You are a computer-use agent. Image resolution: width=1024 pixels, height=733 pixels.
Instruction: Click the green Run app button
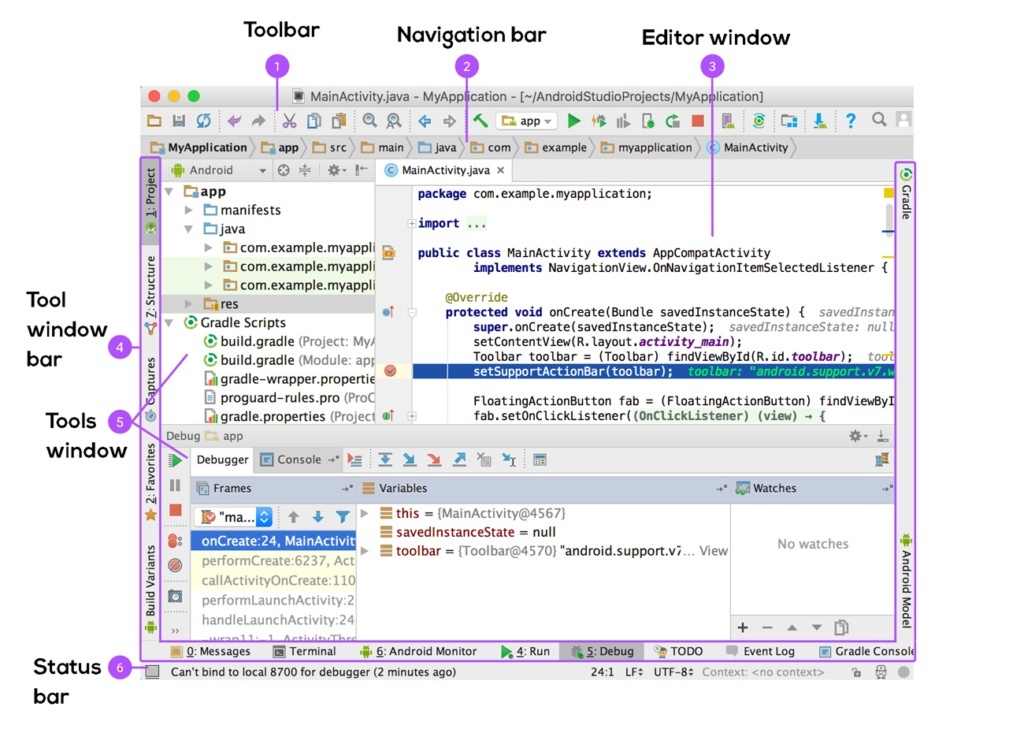574,121
